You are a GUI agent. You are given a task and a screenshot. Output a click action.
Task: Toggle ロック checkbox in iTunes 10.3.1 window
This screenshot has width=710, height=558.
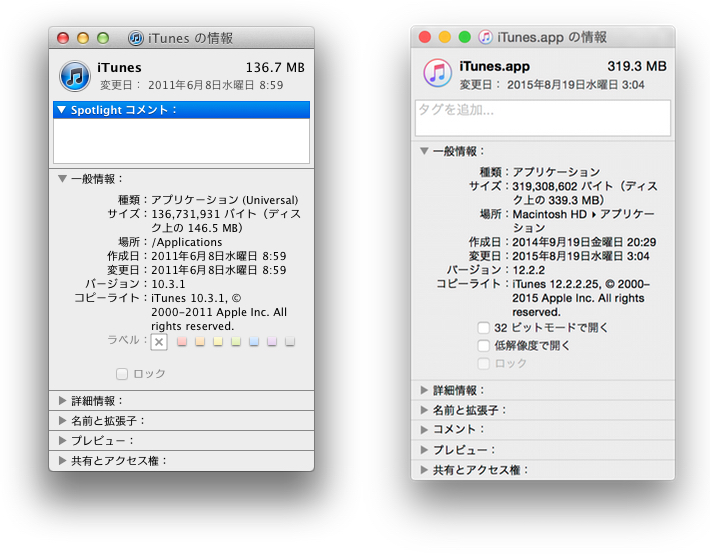pos(122,374)
